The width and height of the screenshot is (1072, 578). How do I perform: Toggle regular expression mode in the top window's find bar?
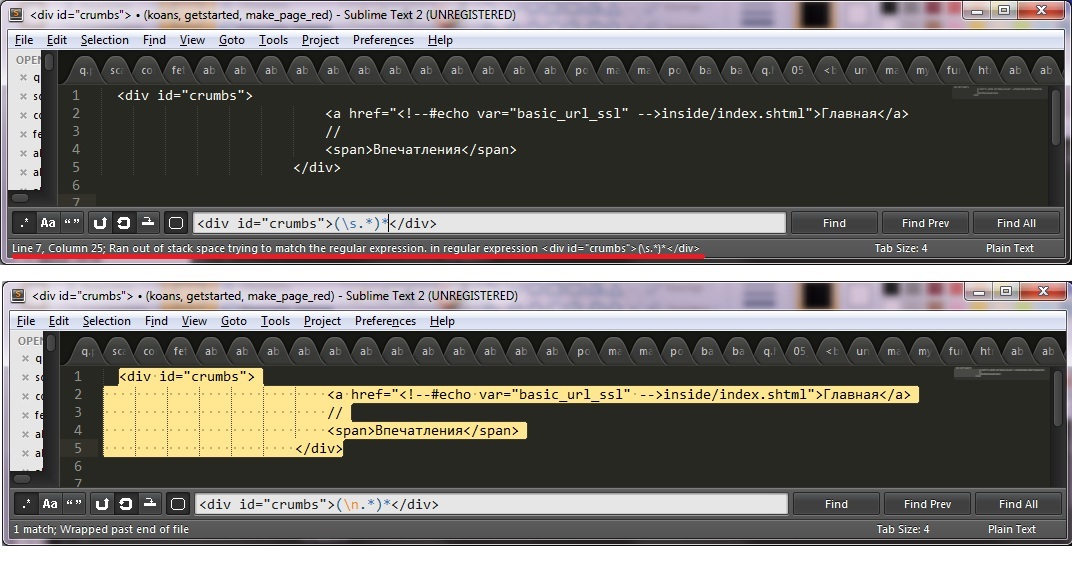tap(25, 223)
